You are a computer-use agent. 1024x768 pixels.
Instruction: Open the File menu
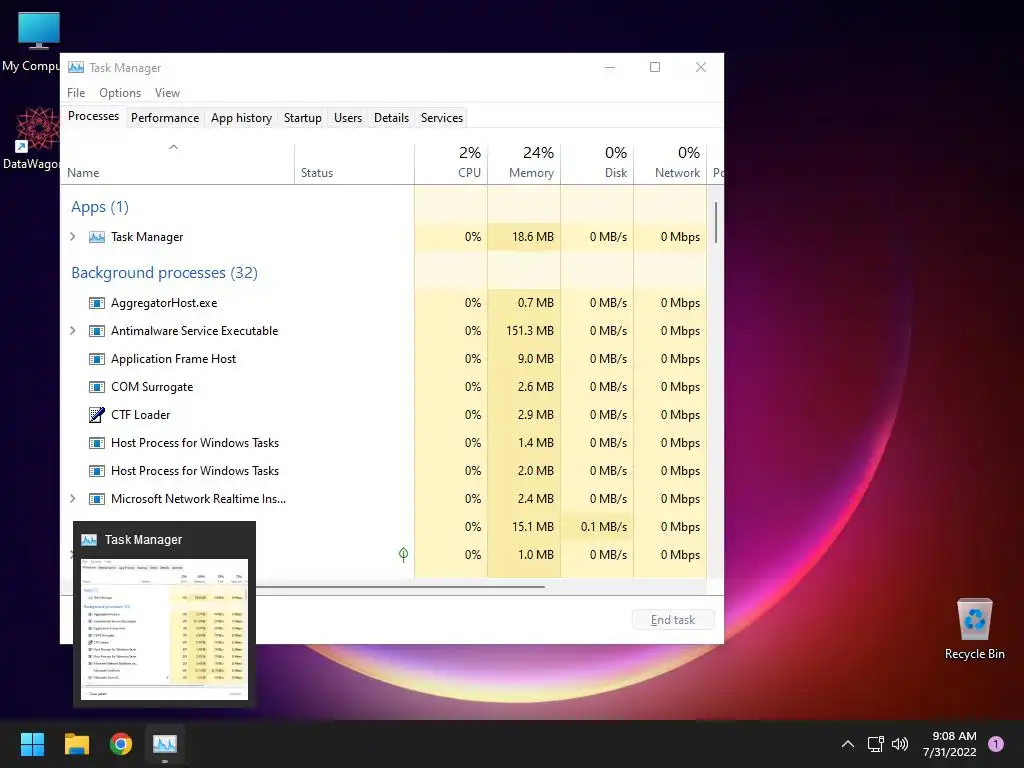(76, 93)
